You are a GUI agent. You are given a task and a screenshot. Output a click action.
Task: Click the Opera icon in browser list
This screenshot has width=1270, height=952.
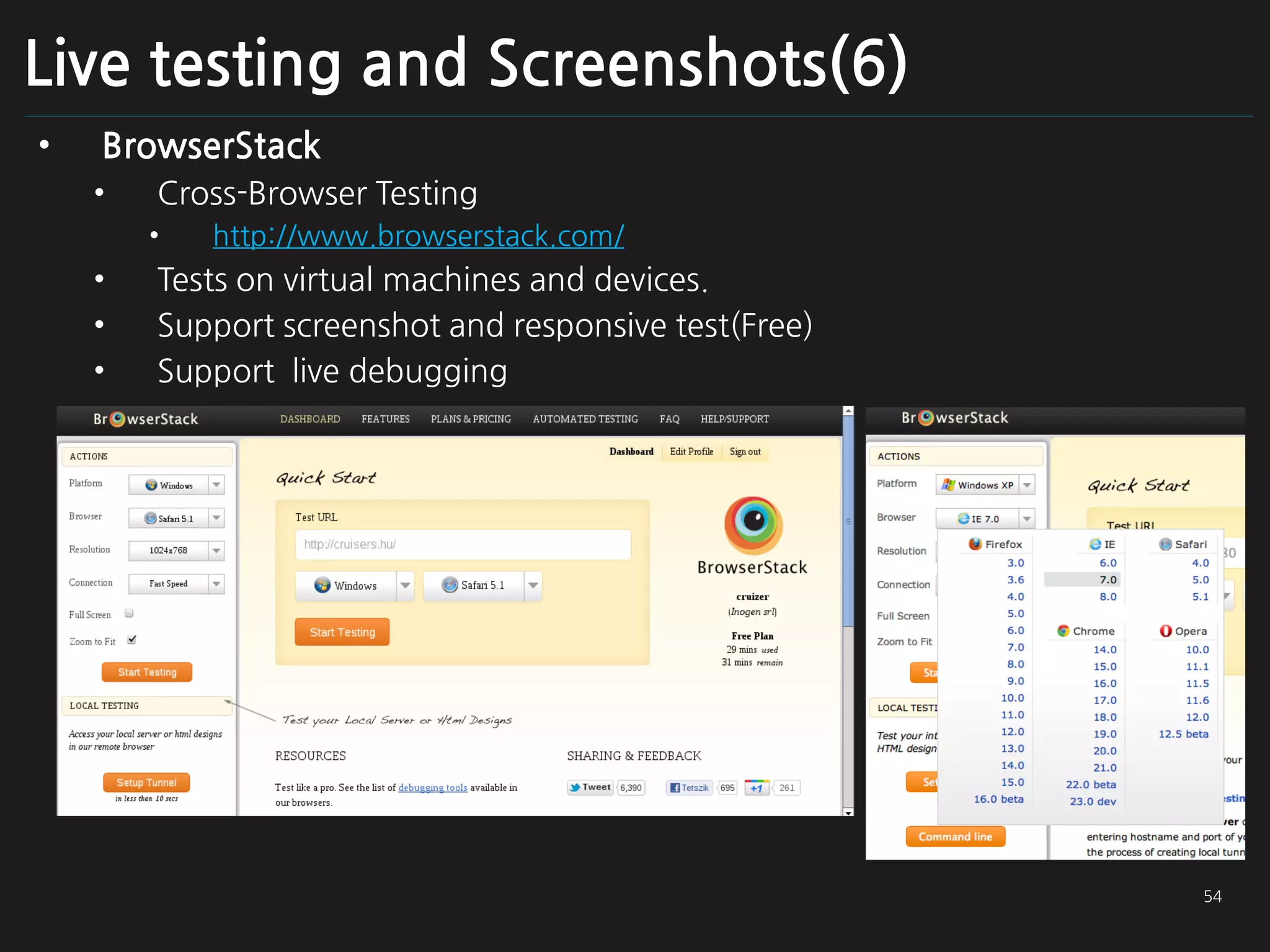1166,631
